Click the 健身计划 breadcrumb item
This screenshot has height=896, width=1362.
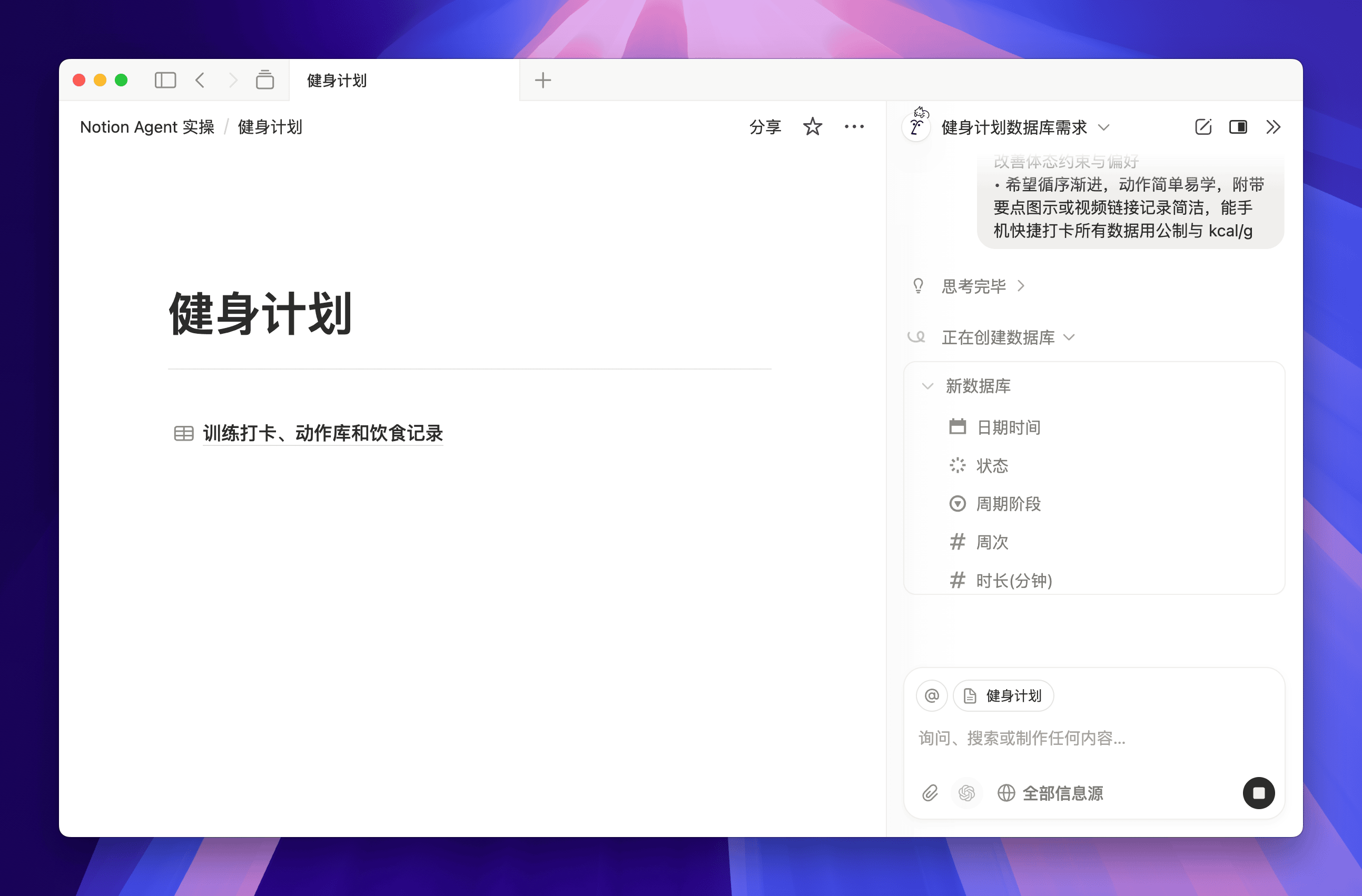click(x=270, y=126)
